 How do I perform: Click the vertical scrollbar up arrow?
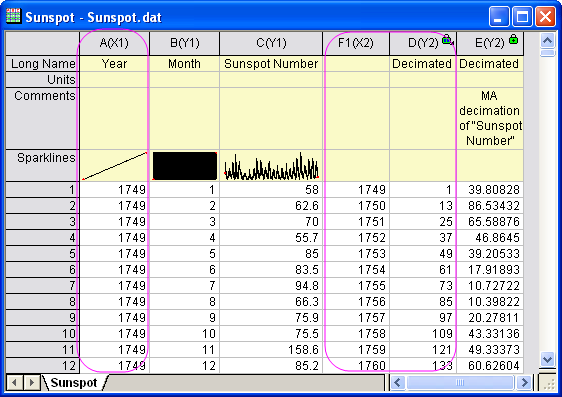click(x=547, y=40)
